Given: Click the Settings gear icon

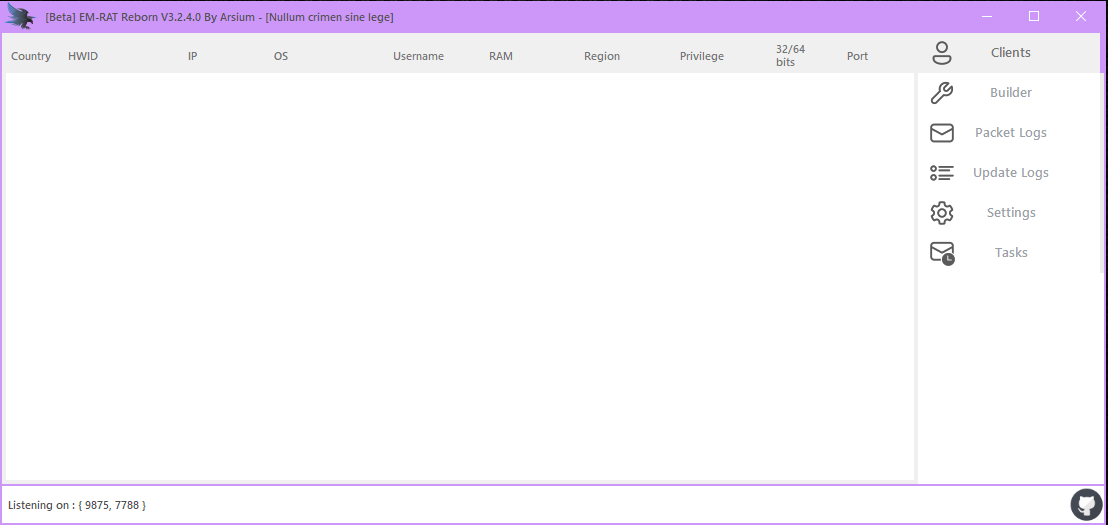Looking at the screenshot, I should pos(942,213).
